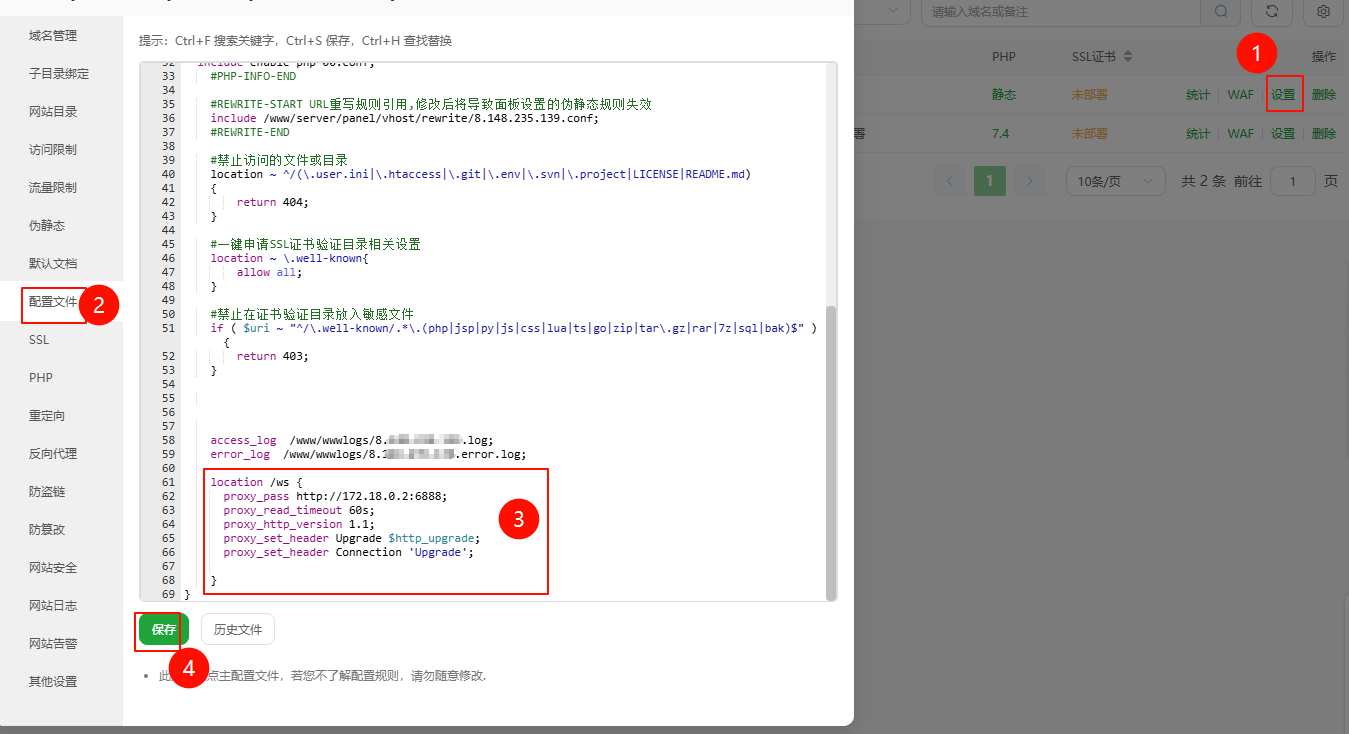Refresh the site list with the reload icon

[x=1271, y=11]
